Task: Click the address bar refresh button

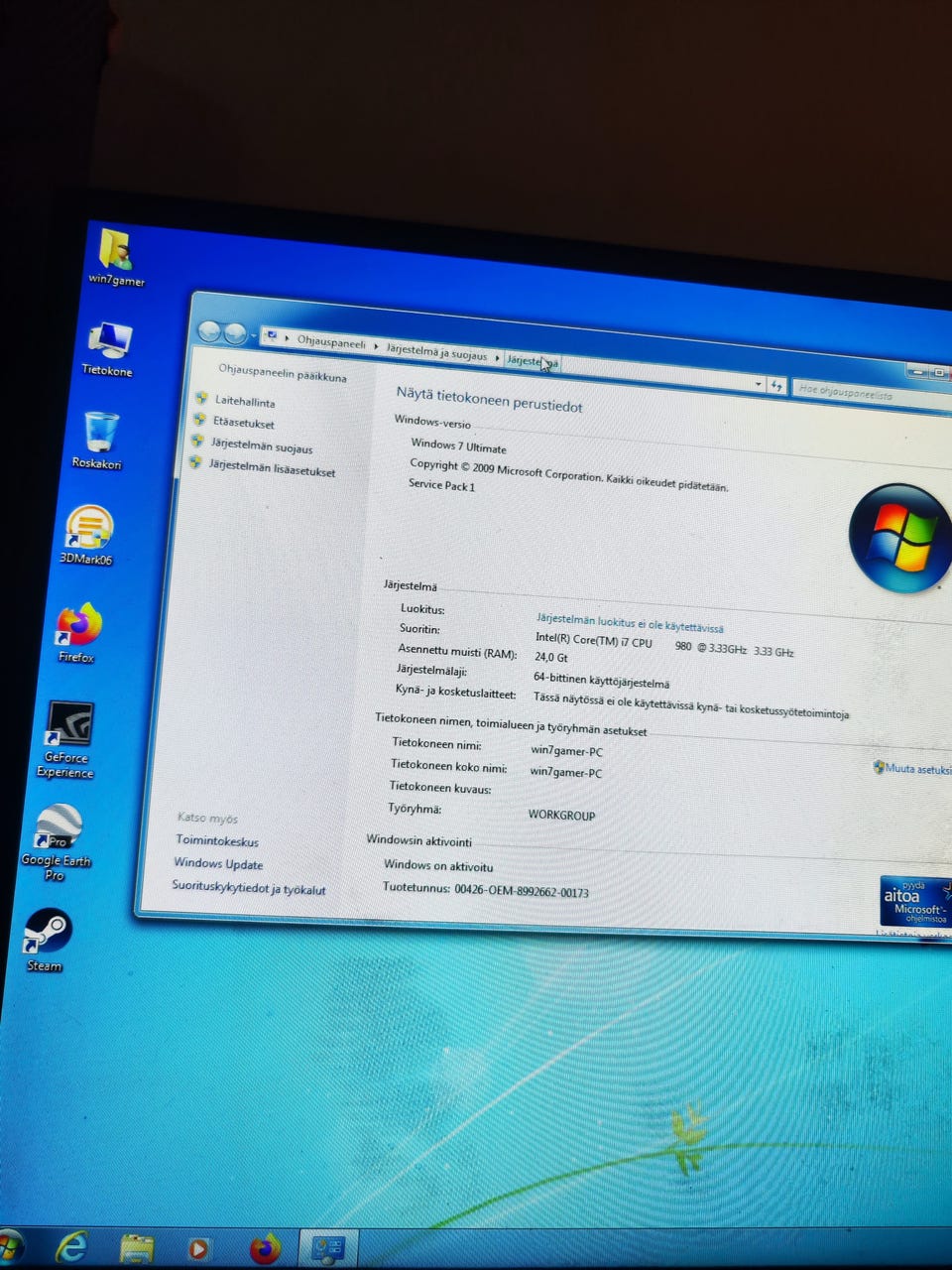Action: point(777,385)
